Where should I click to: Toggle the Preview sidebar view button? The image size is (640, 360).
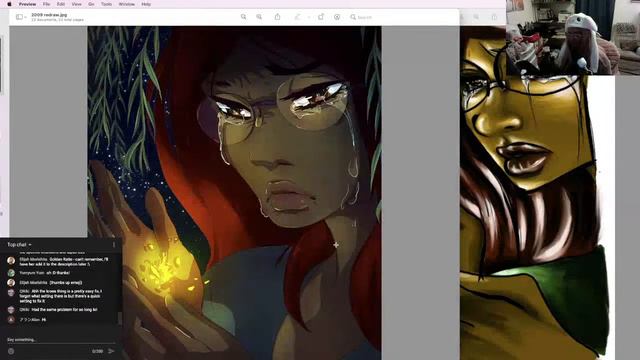(x=19, y=17)
